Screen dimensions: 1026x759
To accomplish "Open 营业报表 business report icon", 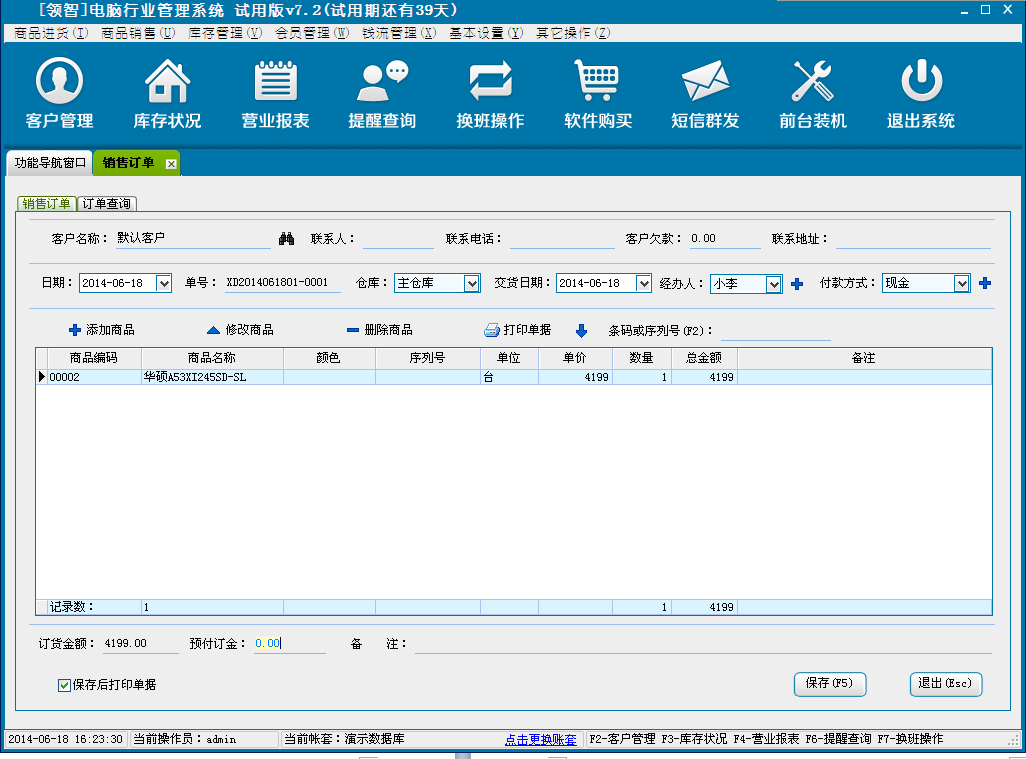I will click(275, 82).
